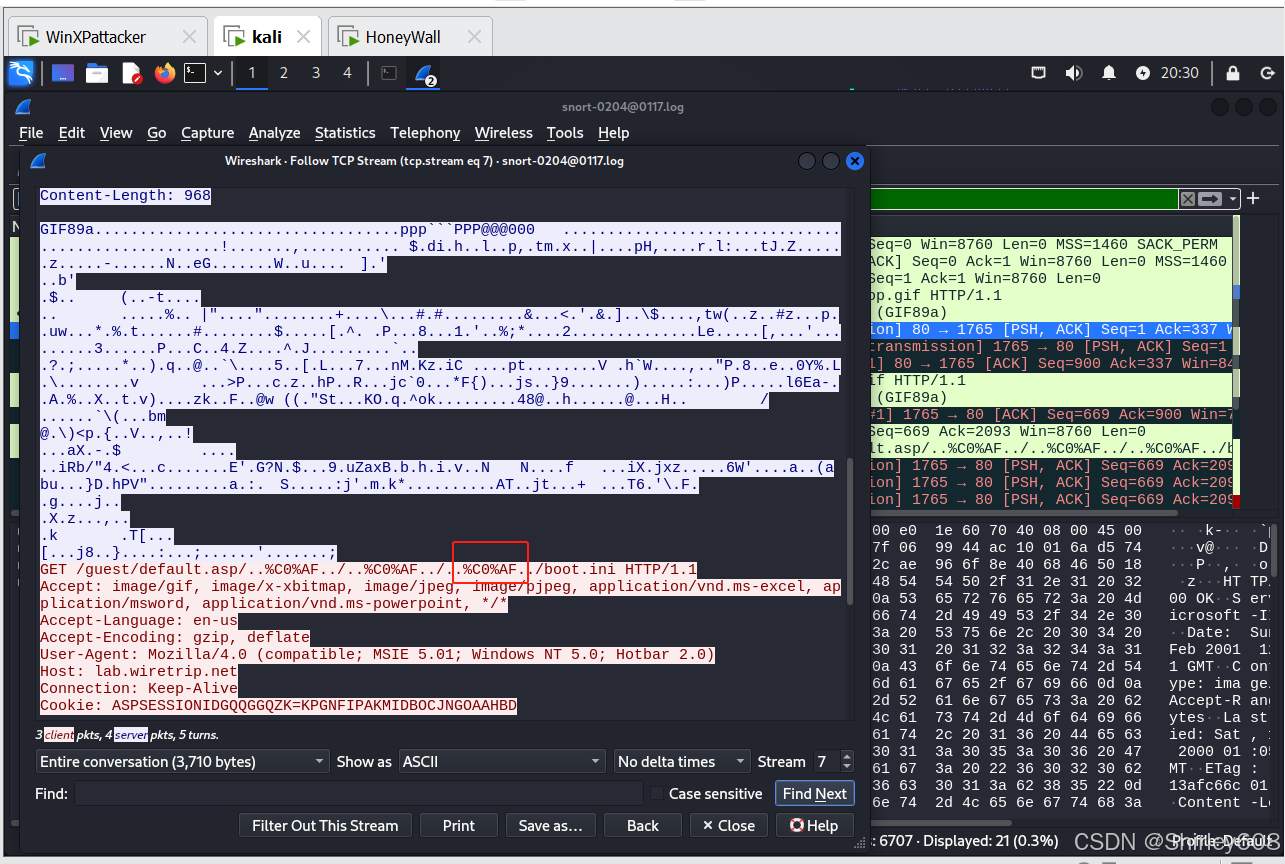The height and width of the screenshot is (864, 1285).
Task: Open the terminal emulator from the panel
Action: coord(196,73)
